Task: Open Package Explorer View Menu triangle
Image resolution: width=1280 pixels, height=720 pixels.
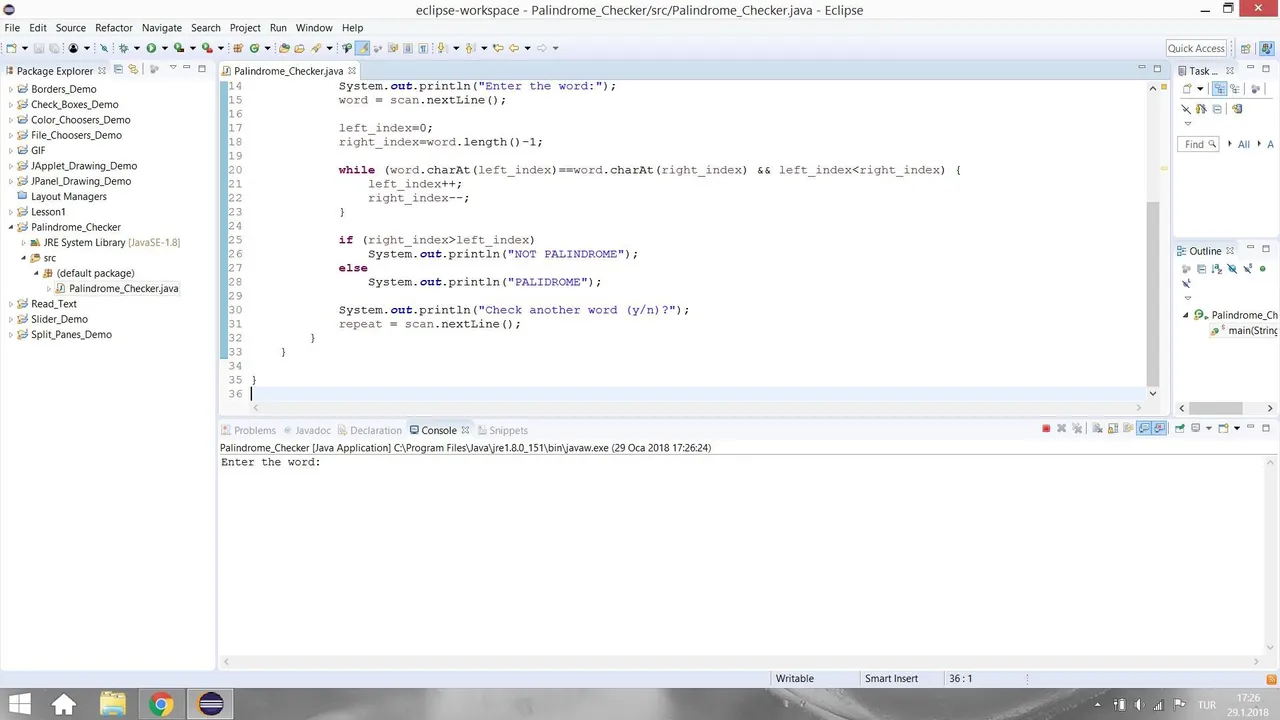Action: [172, 69]
